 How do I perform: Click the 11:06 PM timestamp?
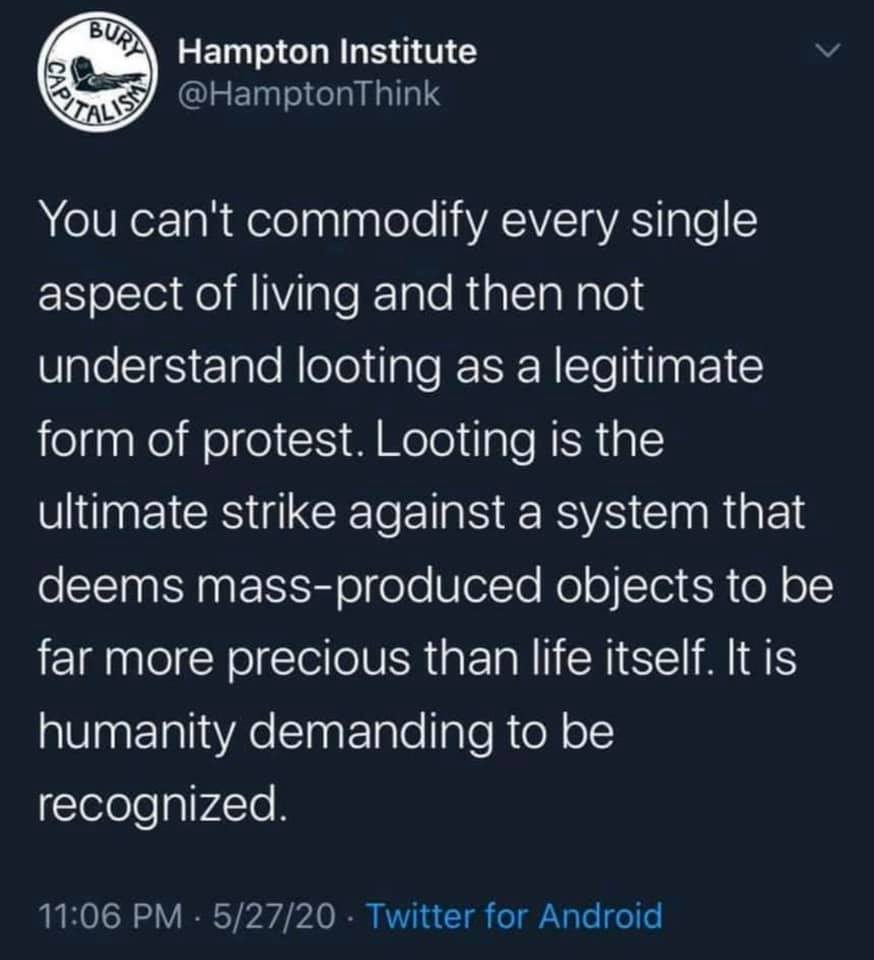pos(111,916)
